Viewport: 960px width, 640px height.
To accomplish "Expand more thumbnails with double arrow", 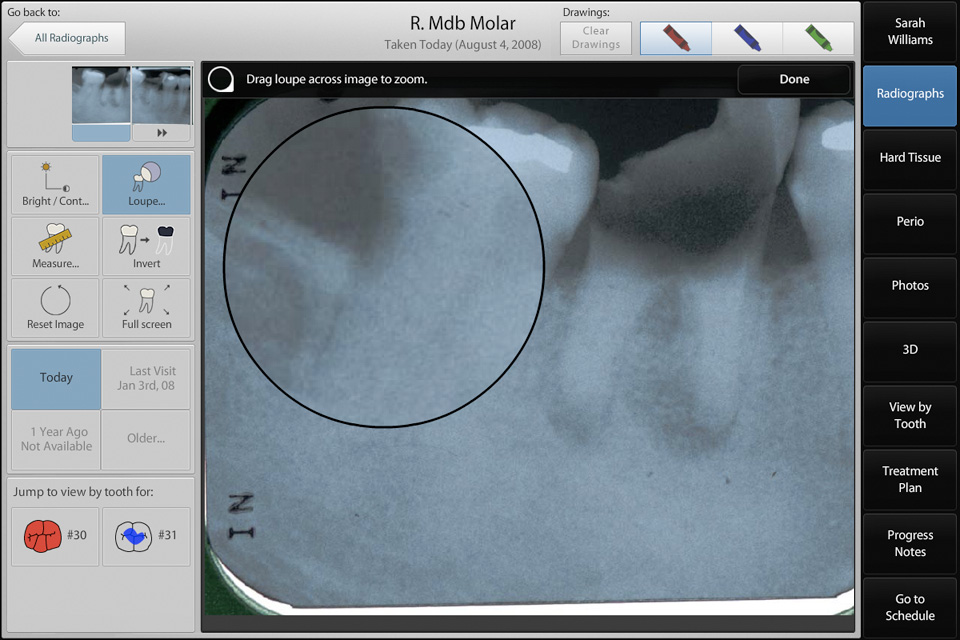I will [161, 132].
